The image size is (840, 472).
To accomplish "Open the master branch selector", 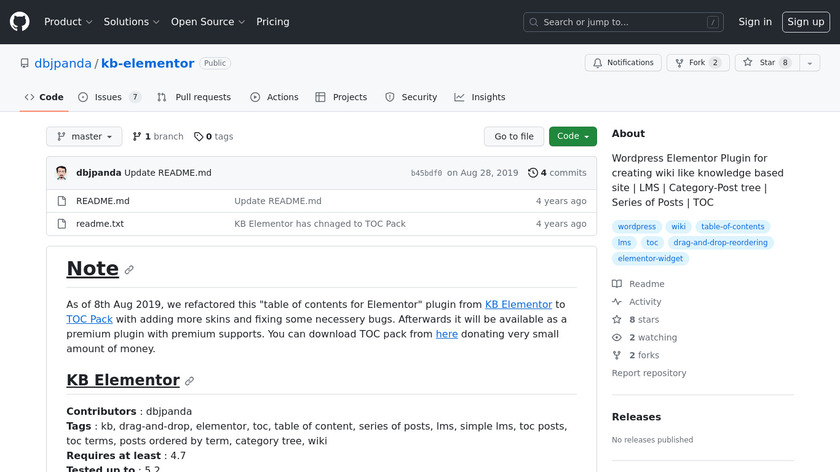I will [84, 137].
